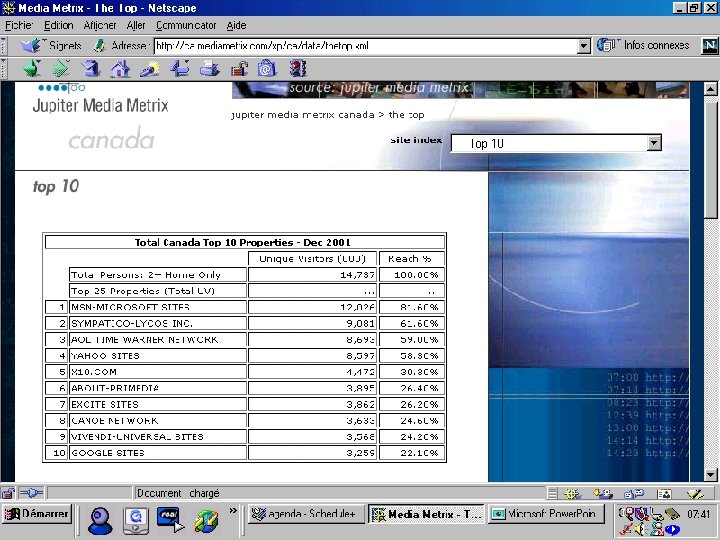Switch to agenda - Schedule+ taskbar window

(x=306, y=514)
